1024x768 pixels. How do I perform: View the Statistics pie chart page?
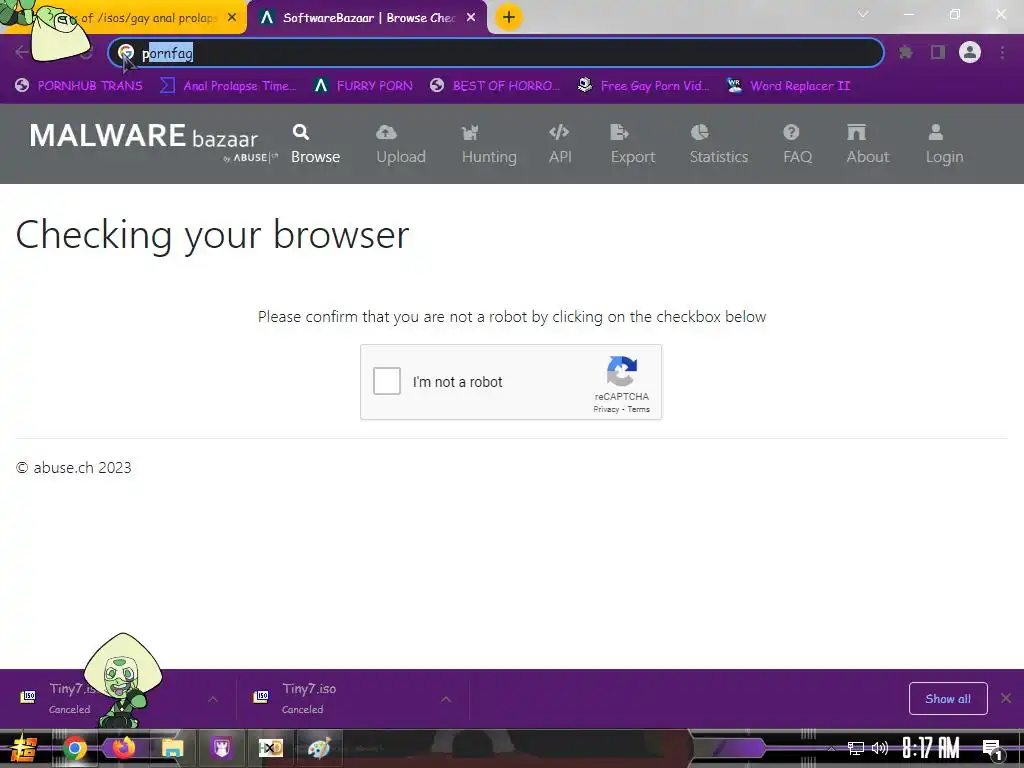pyautogui.click(x=718, y=144)
